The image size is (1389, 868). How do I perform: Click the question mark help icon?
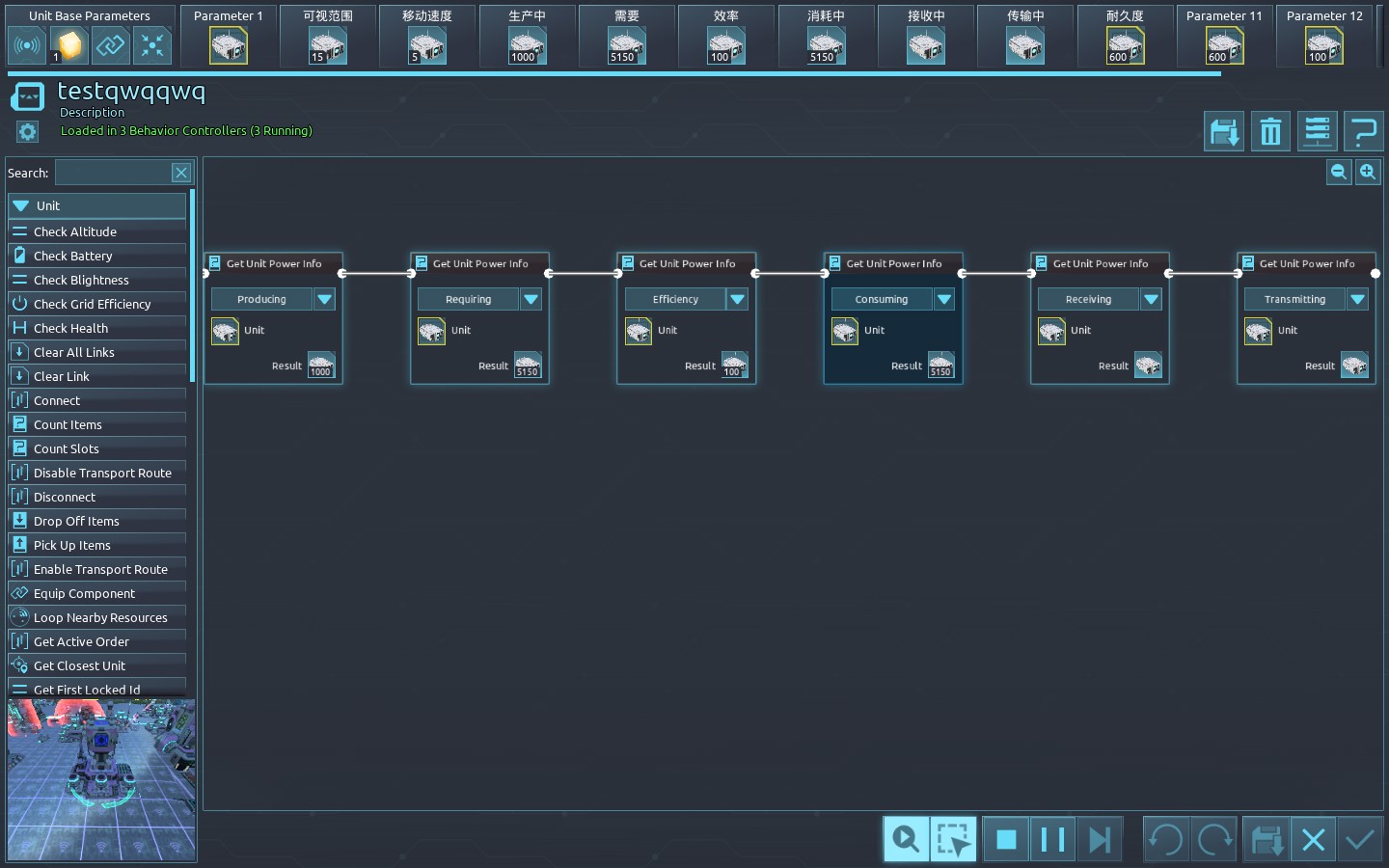pyautogui.click(x=1364, y=132)
